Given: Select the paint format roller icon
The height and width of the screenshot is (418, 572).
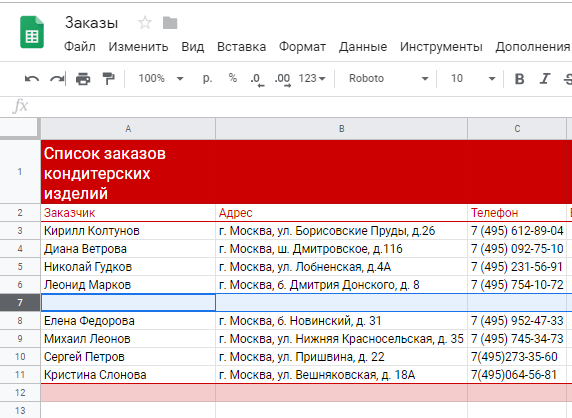Looking at the screenshot, I should coord(108,79).
